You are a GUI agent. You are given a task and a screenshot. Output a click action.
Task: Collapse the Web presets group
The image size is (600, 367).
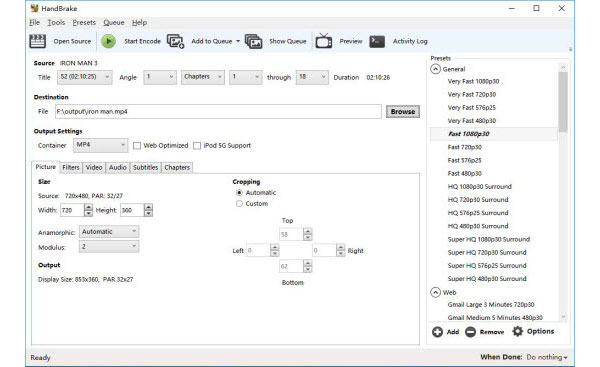435,292
